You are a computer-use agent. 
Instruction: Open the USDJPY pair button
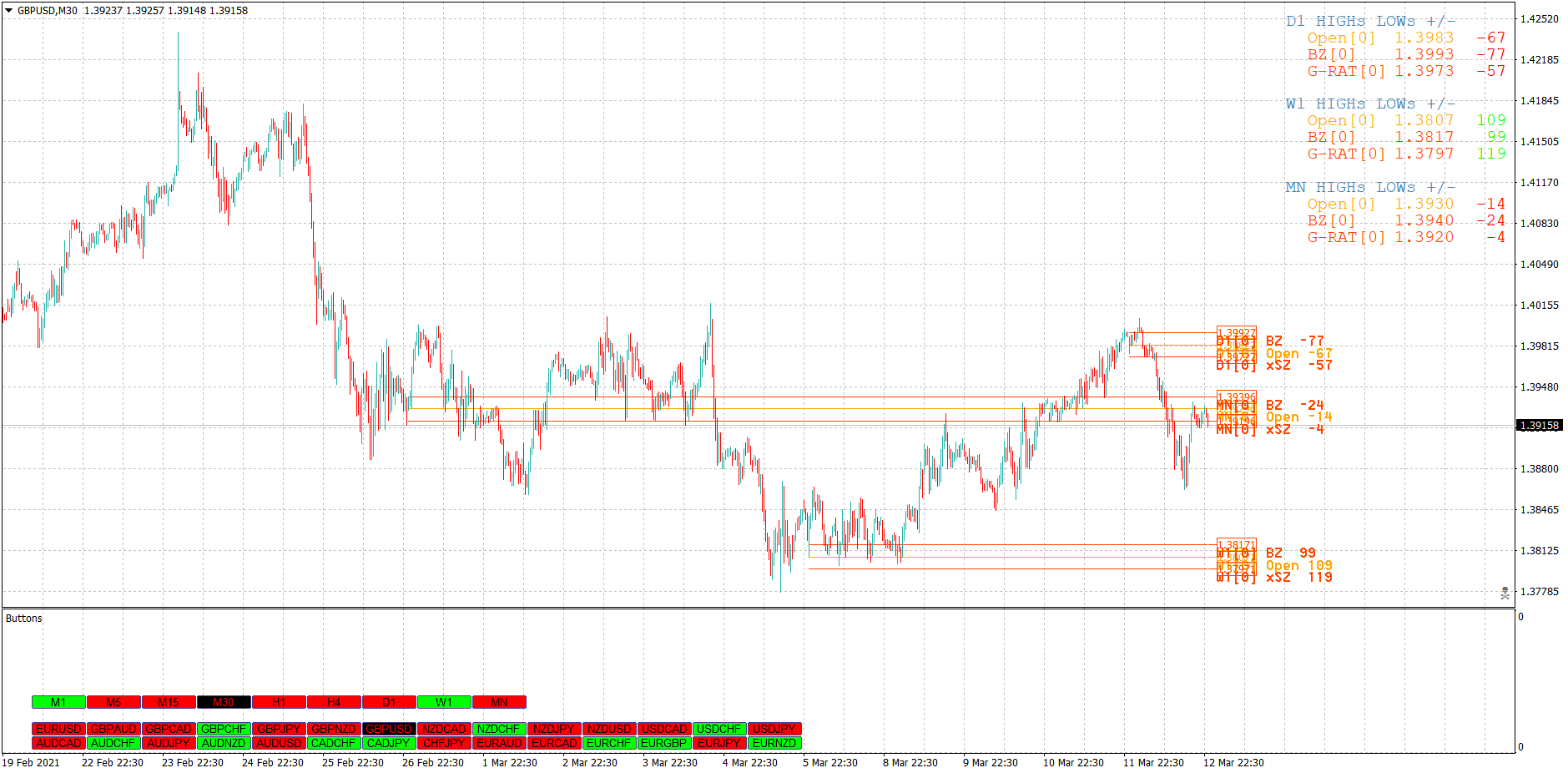click(x=774, y=729)
